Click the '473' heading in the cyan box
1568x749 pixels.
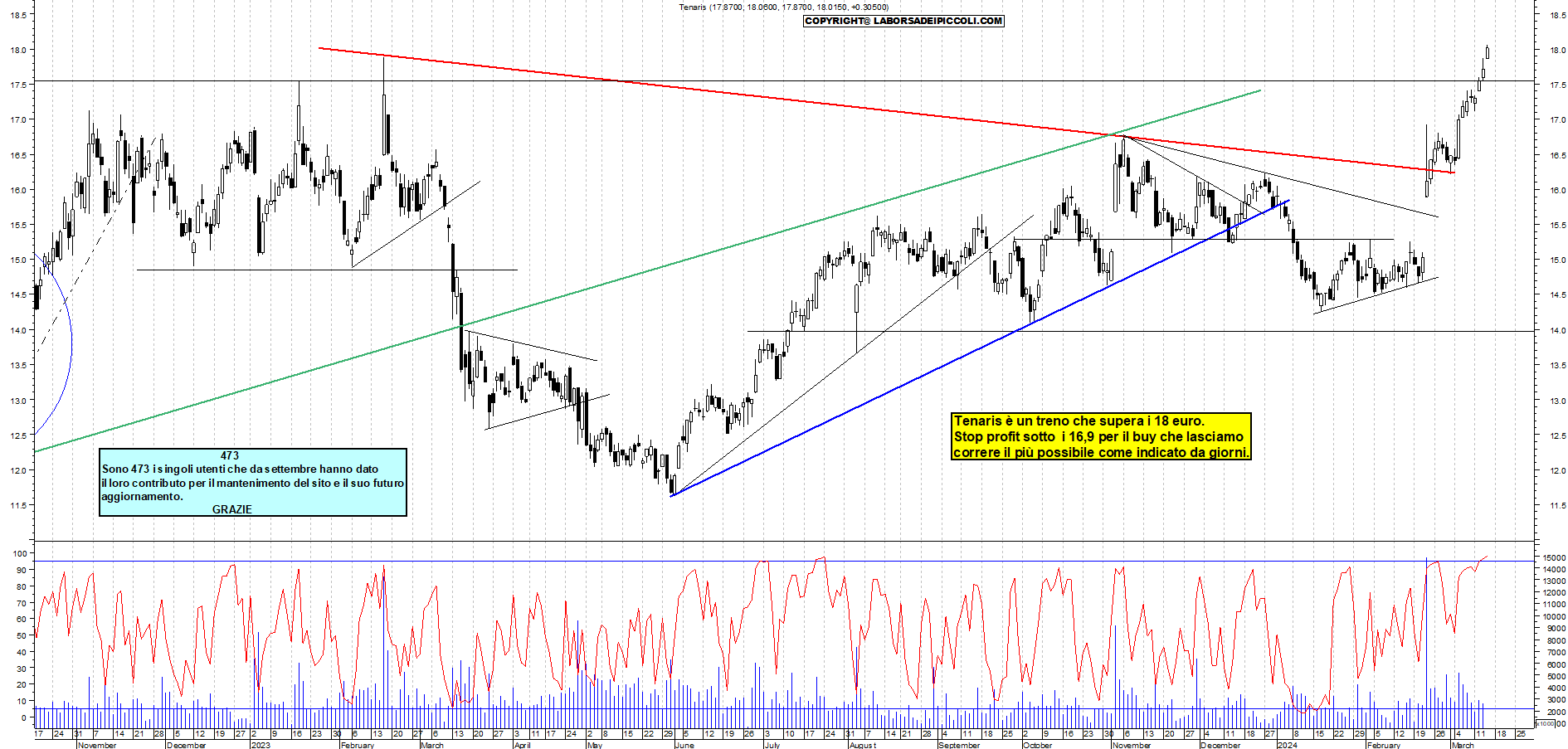[230, 455]
